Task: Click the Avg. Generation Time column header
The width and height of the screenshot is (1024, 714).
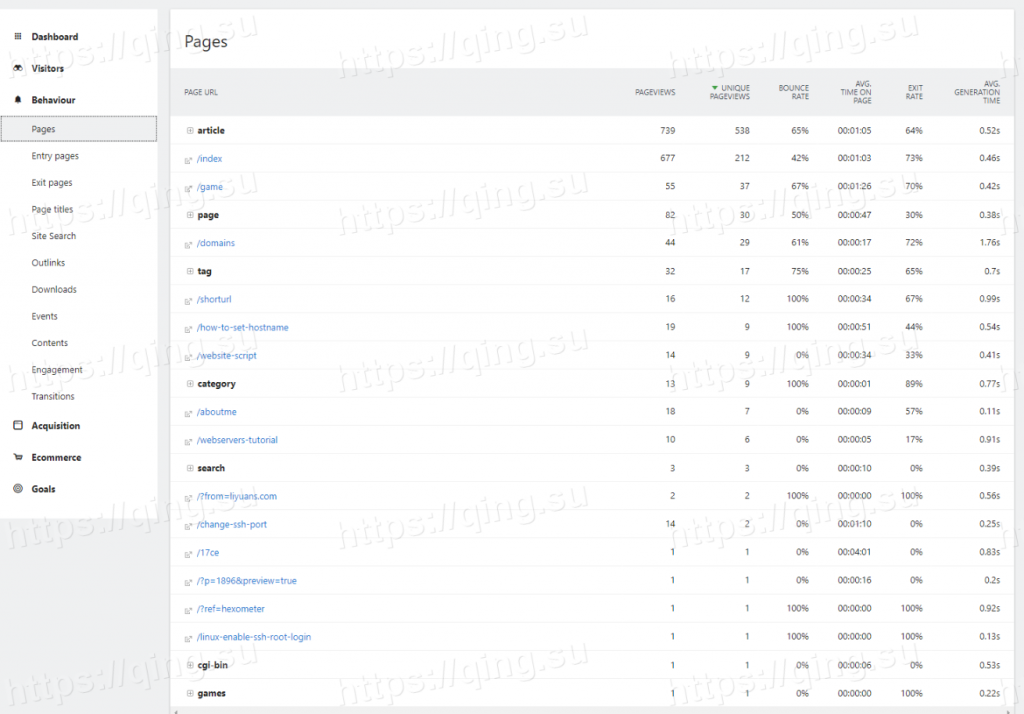Action: [977, 92]
